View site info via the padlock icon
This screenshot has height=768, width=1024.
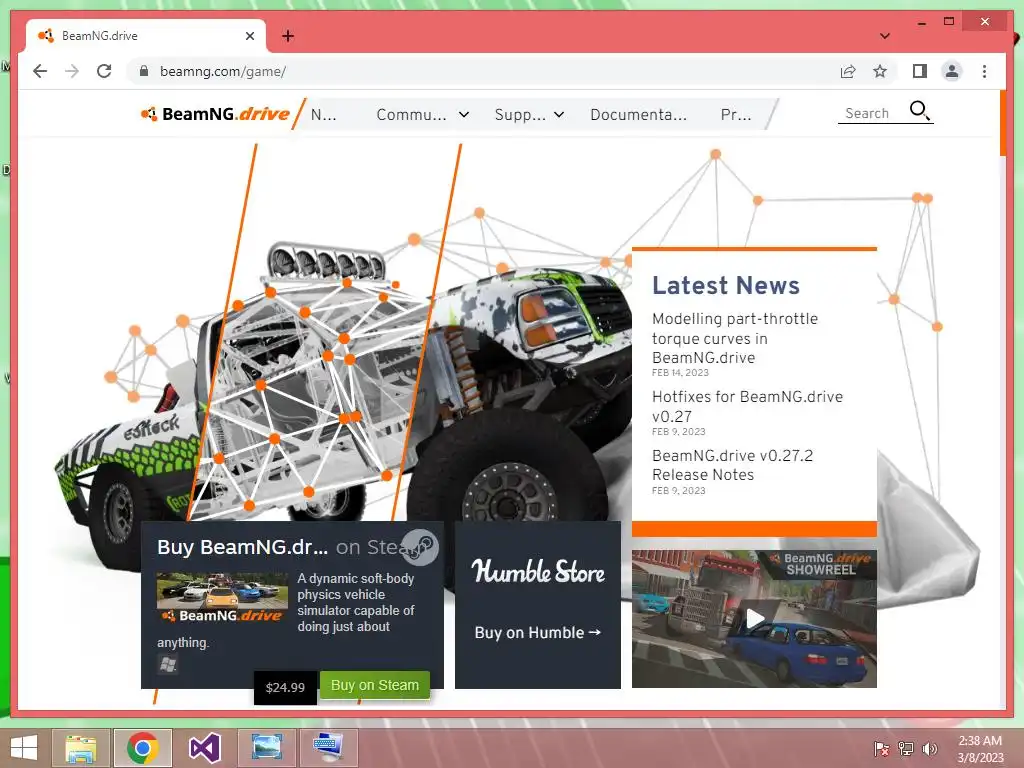point(144,71)
